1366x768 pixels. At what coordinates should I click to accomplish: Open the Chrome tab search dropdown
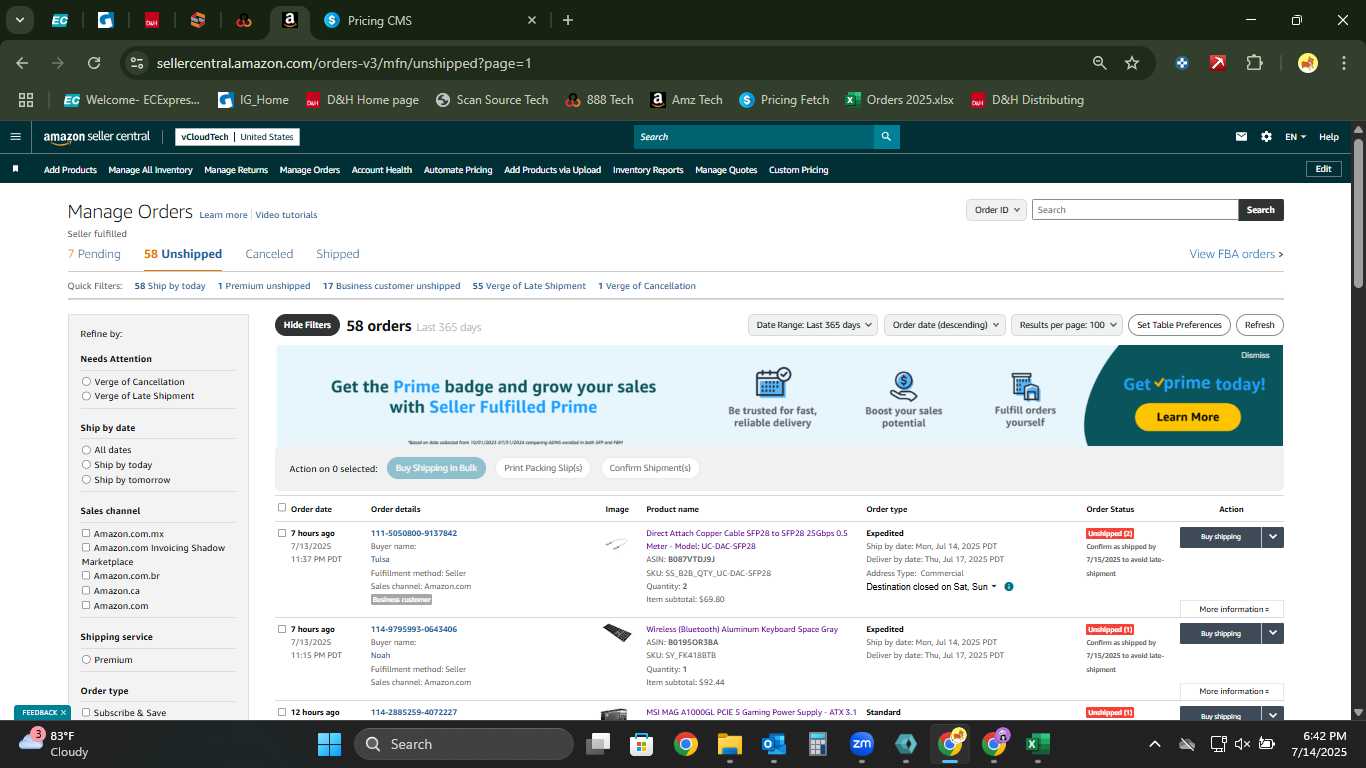click(x=20, y=20)
